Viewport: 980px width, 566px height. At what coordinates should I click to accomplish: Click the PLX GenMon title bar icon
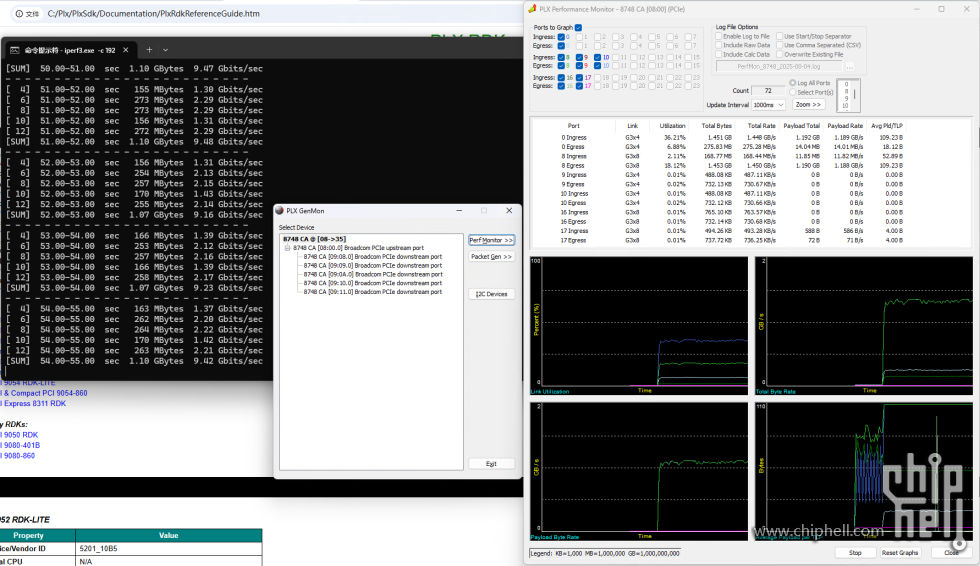pos(279,211)
